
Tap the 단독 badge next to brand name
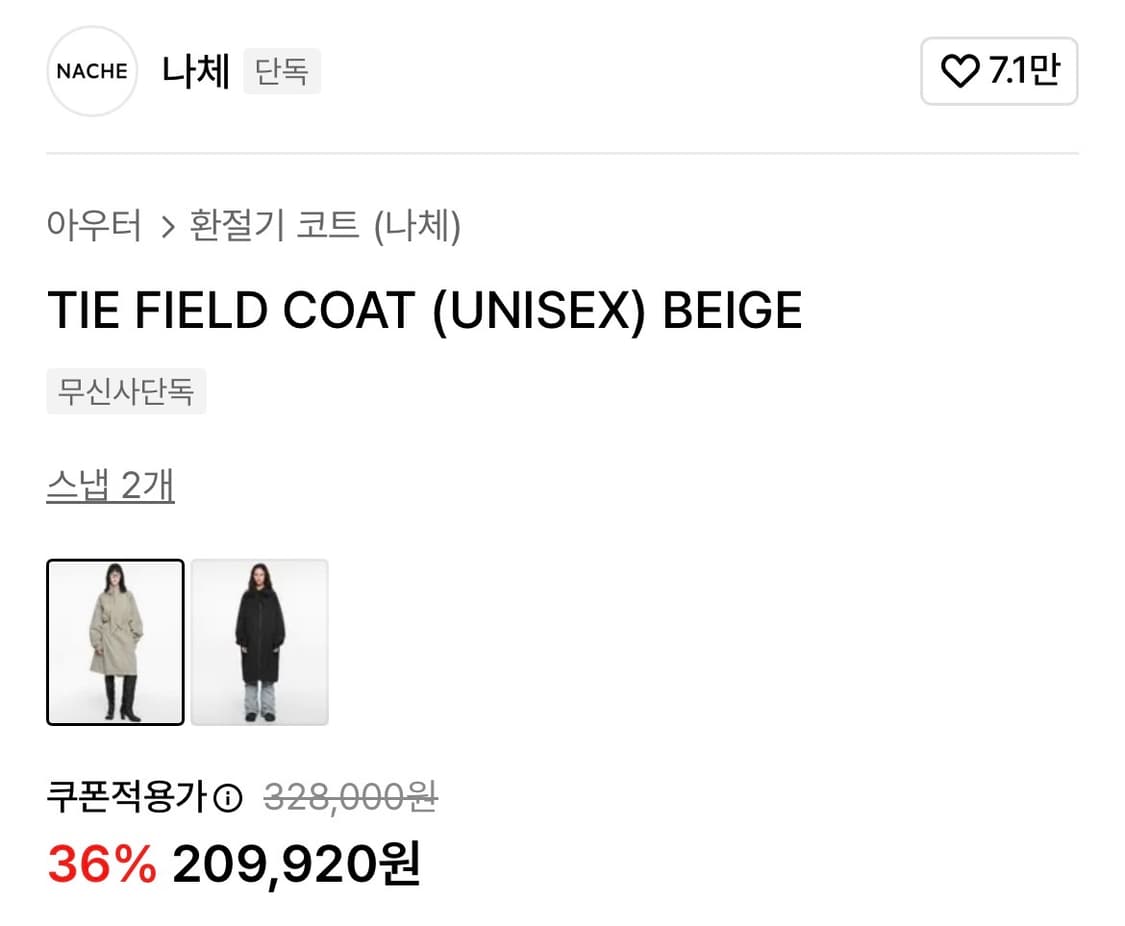tap(281, 71)
